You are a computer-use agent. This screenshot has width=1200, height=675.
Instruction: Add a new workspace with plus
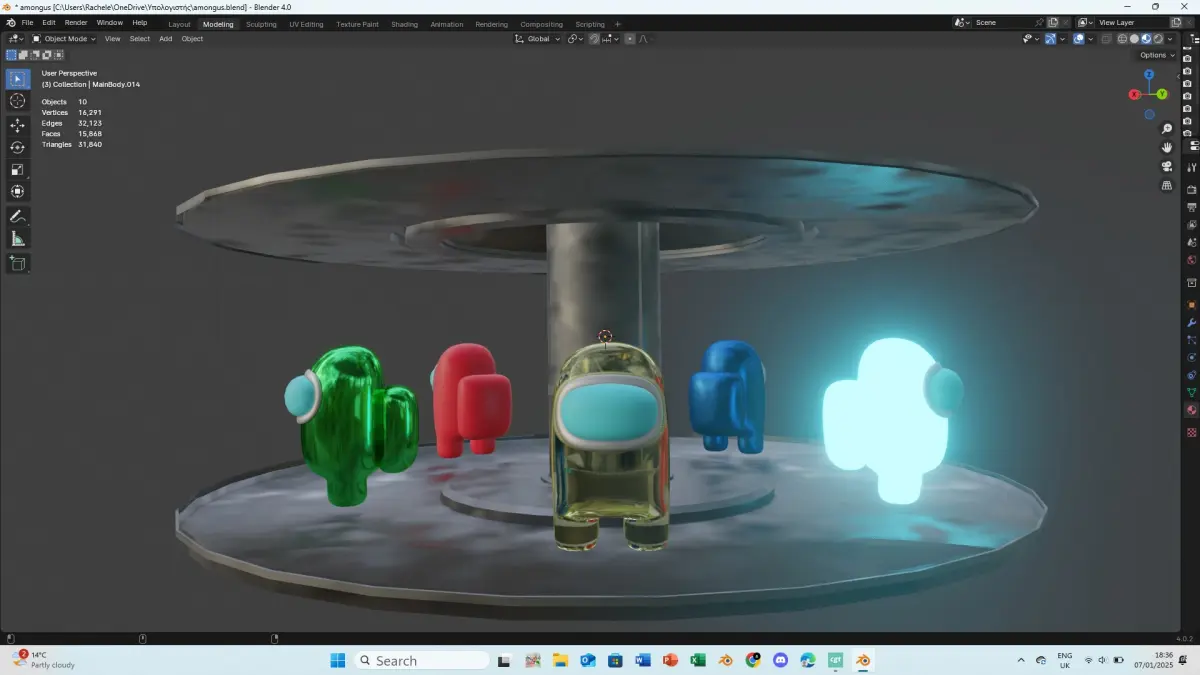point(617,24)
